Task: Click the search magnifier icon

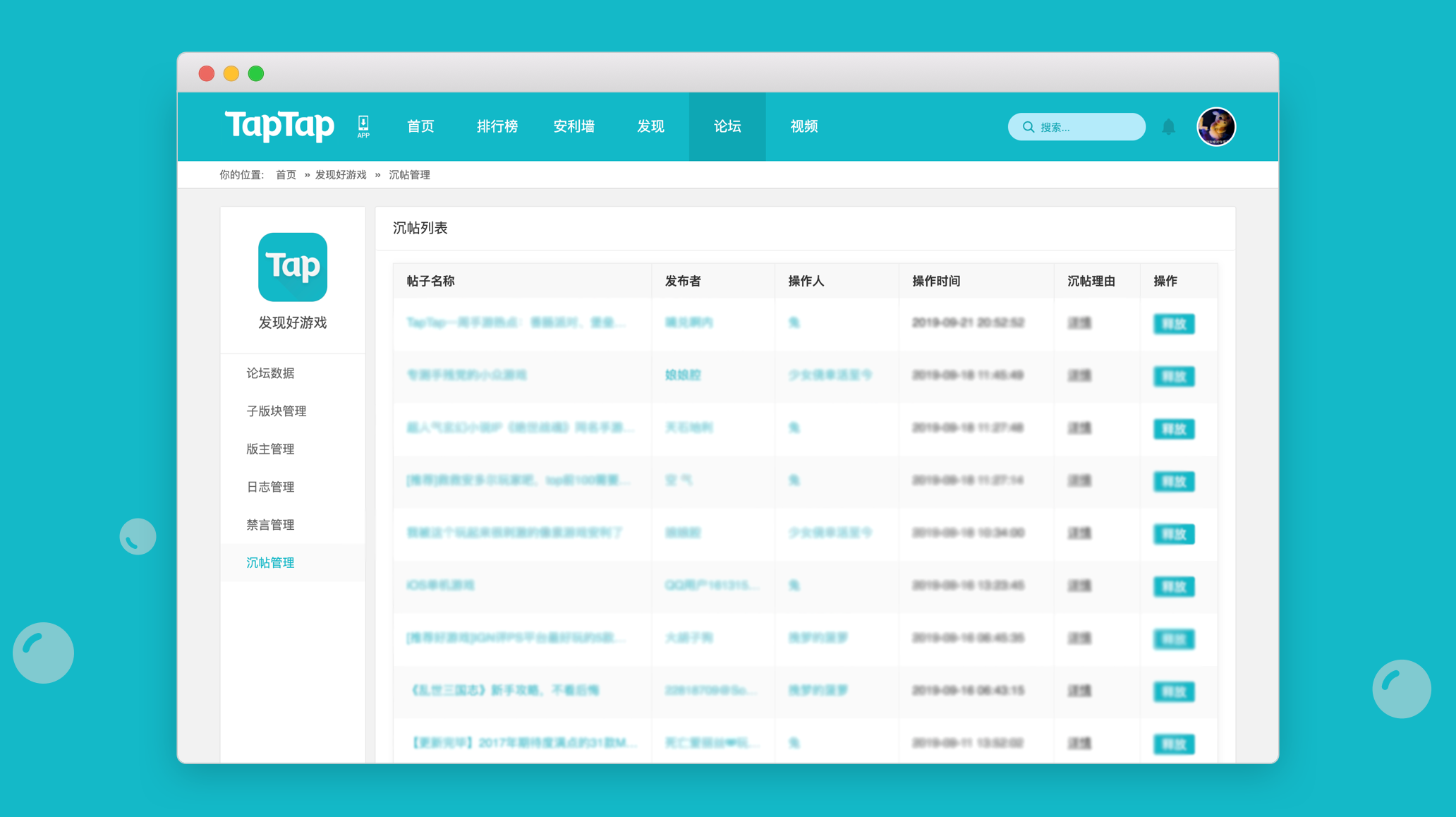Action: click(1029, 127)
